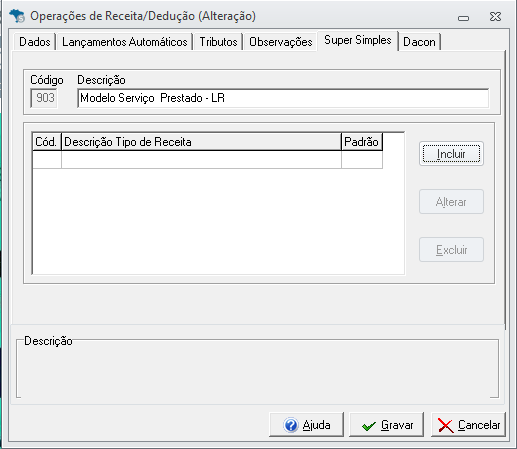This screenshot has width=517, height=449.
Task: Click into the Descrição text field
Action: tap(283, 98)
